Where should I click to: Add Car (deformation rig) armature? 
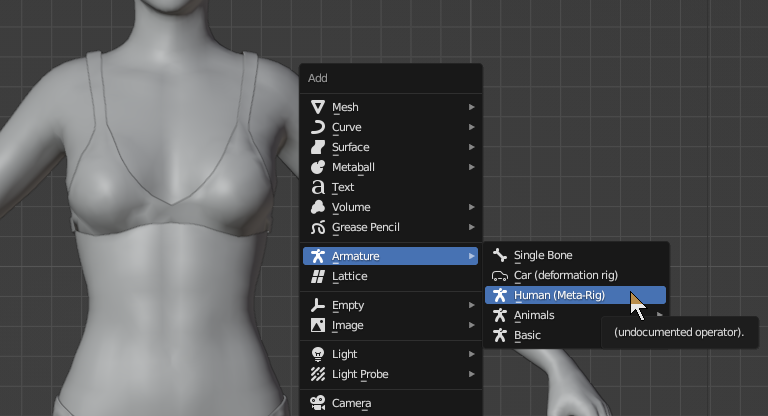click(x=576, y=275)
